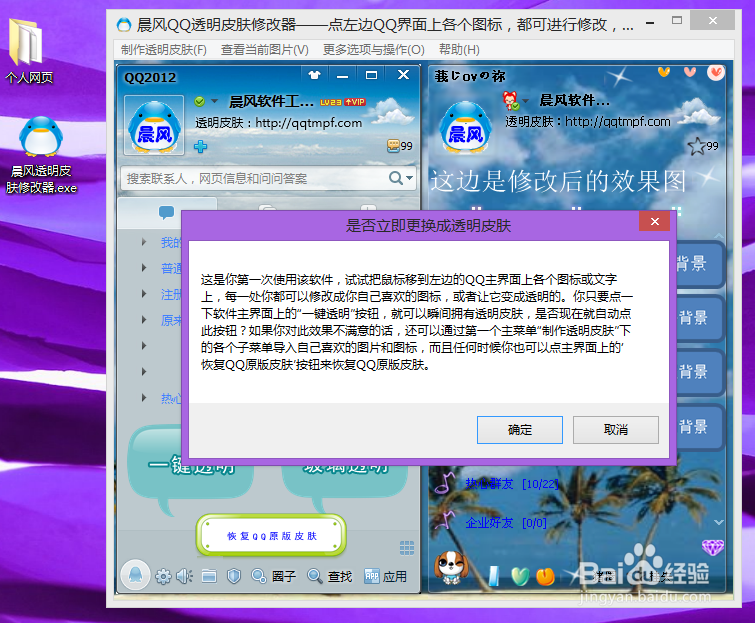Open the status dropdown arrow beside green check

215,101
